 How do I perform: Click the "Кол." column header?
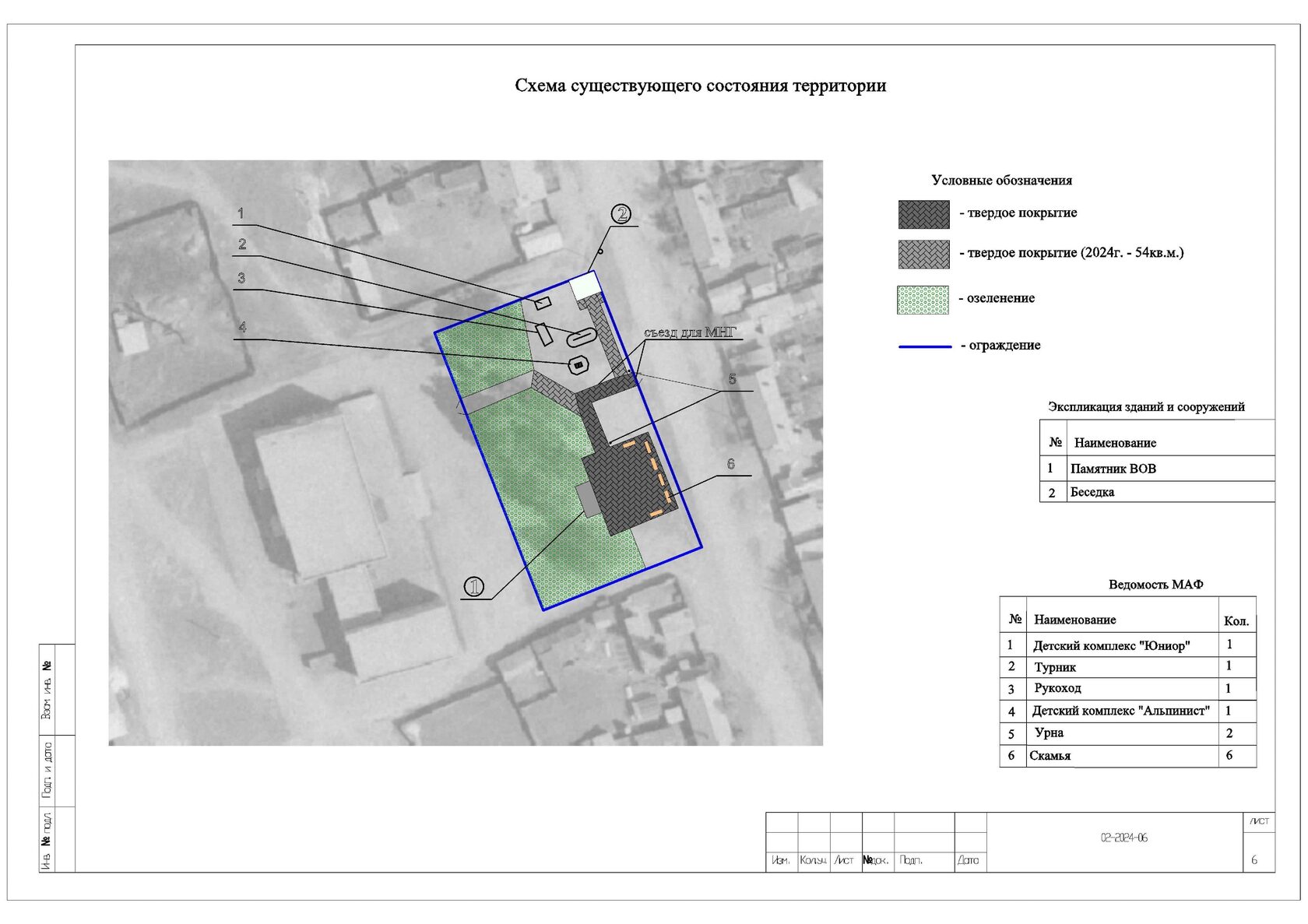1236,621
